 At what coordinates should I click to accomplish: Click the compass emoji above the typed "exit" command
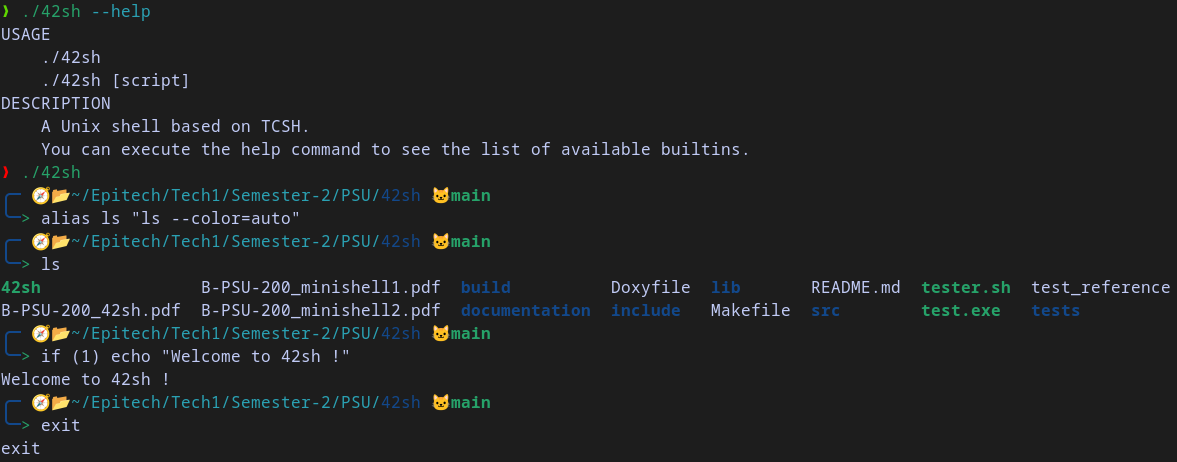41,403
